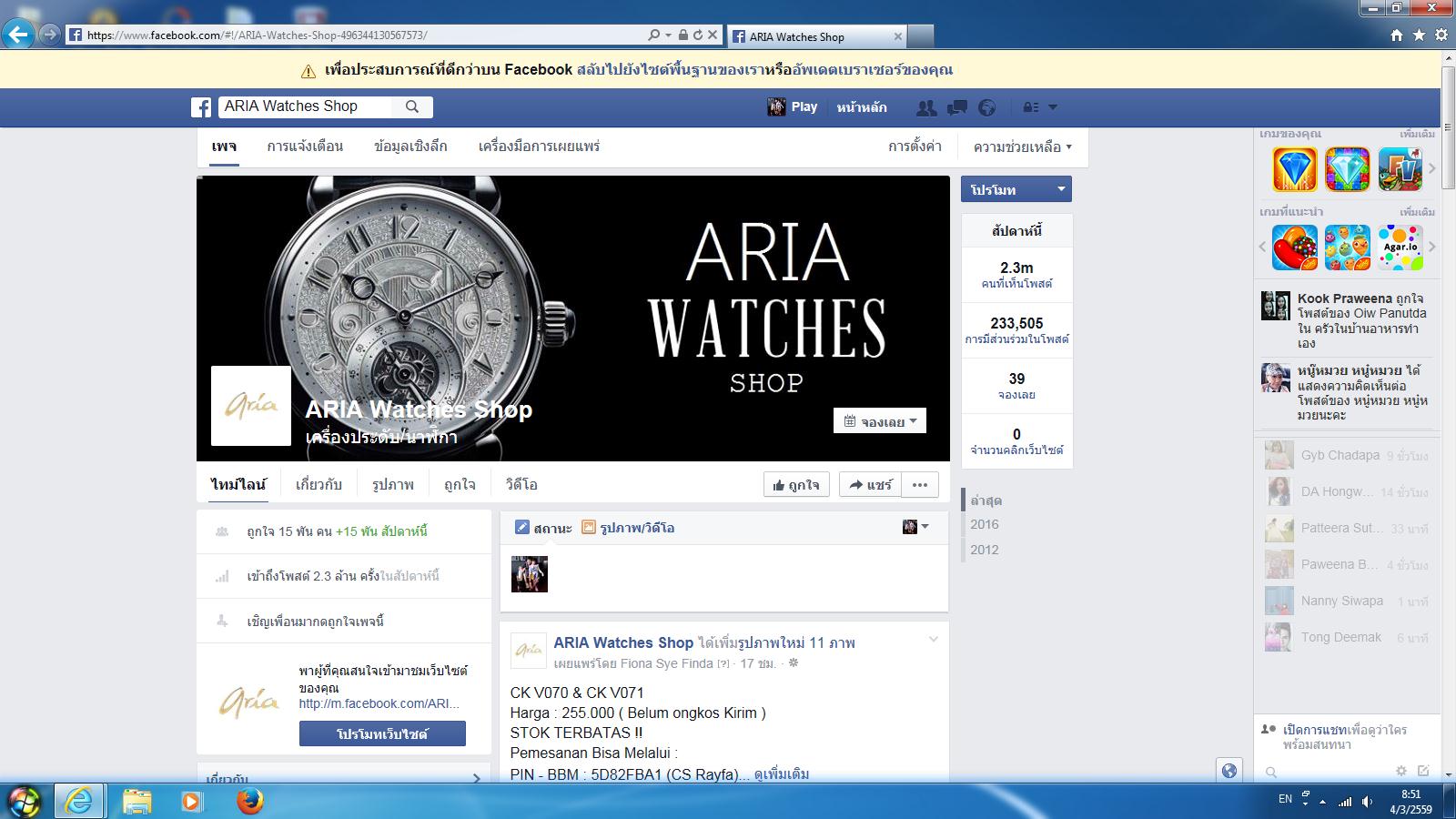This screenshot has width=1456, height=819.
Task: Switch to the Videos page tab
Action: [x=521, y=485]
